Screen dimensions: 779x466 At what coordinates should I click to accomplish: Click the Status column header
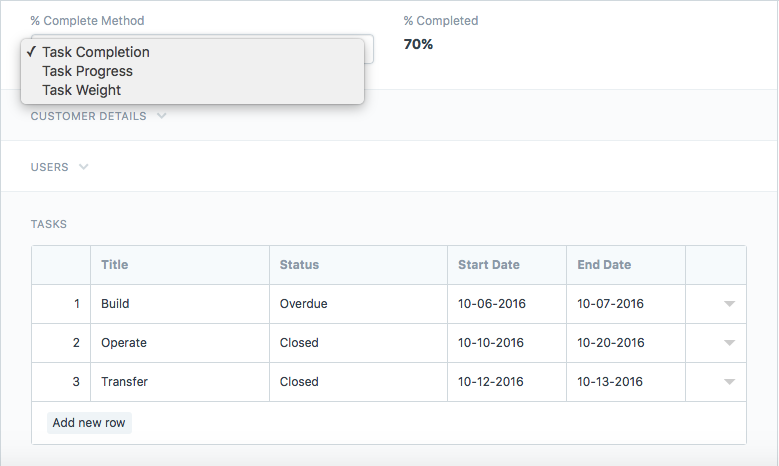(x=299, y=265)
